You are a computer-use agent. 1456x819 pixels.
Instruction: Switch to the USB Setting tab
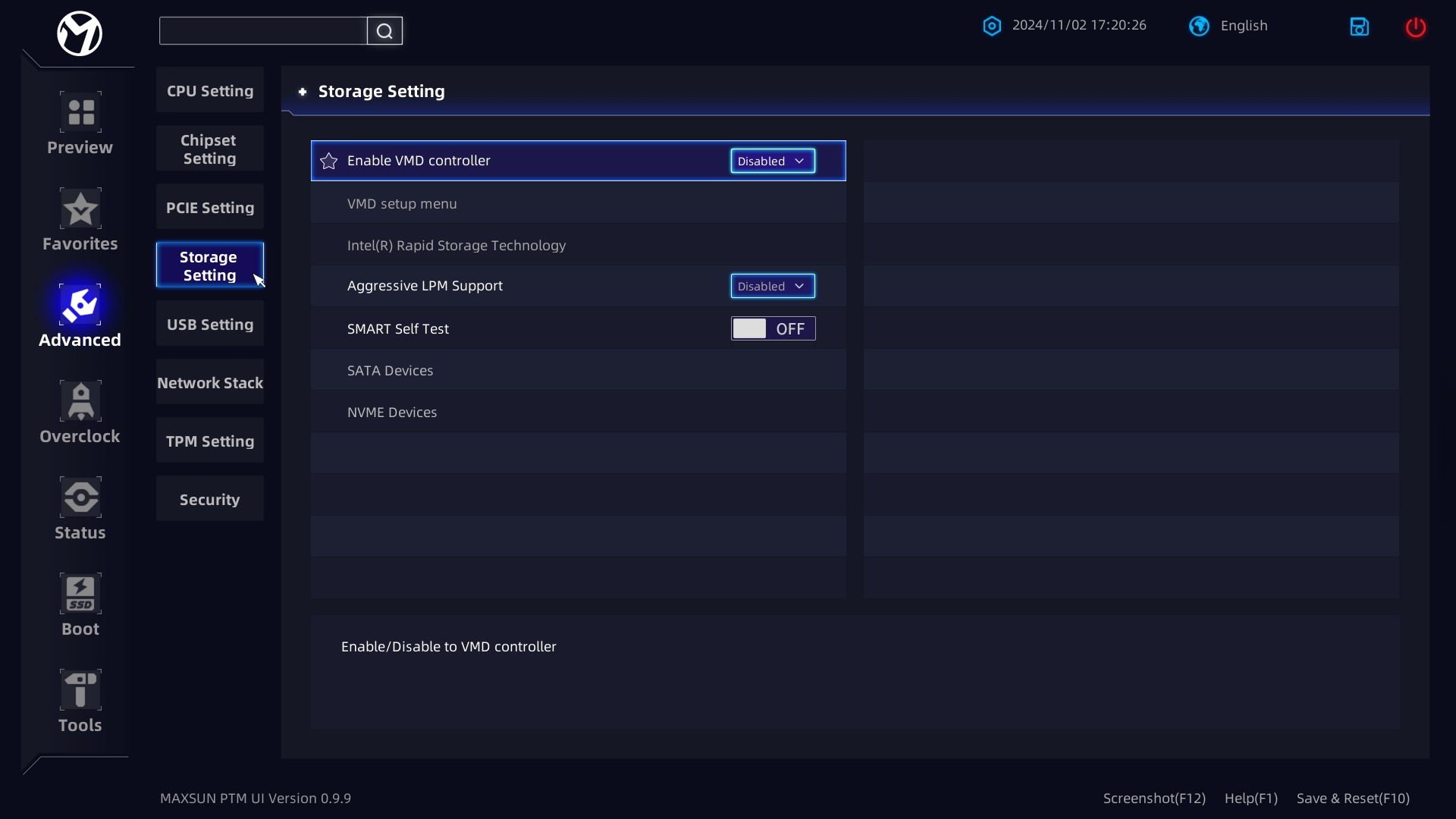[210, 325]
